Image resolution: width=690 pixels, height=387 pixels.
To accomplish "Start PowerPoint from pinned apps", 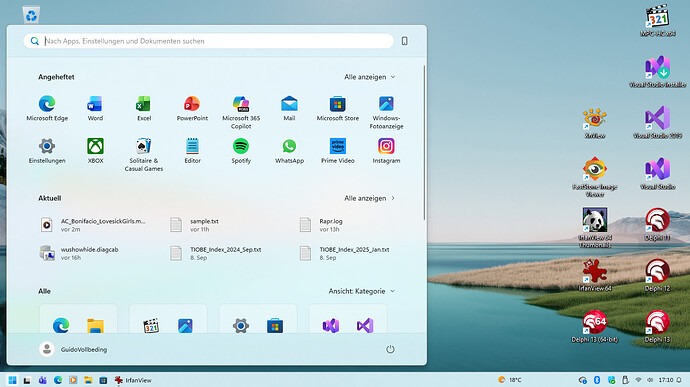I will [x=192, y=108].
